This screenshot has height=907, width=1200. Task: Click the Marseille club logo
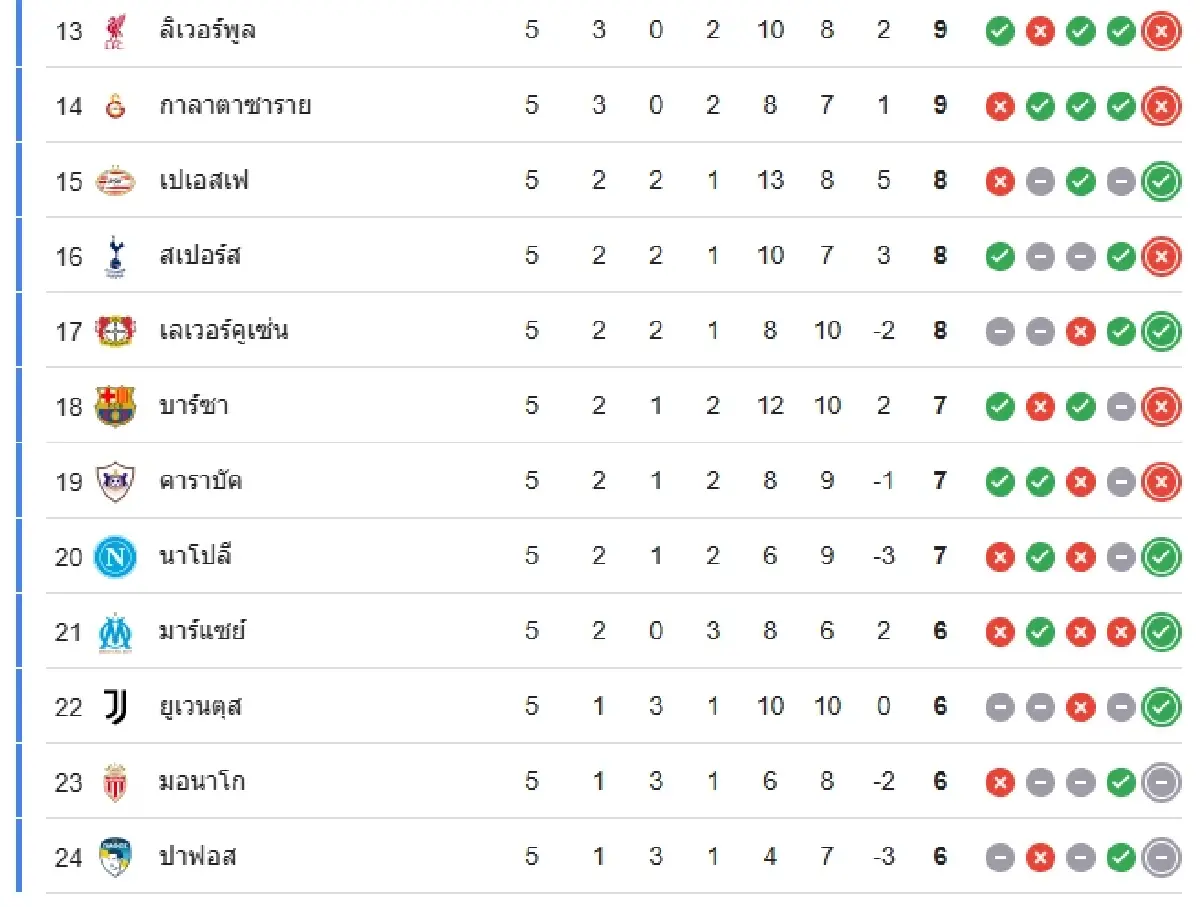[x=115, y=632]
